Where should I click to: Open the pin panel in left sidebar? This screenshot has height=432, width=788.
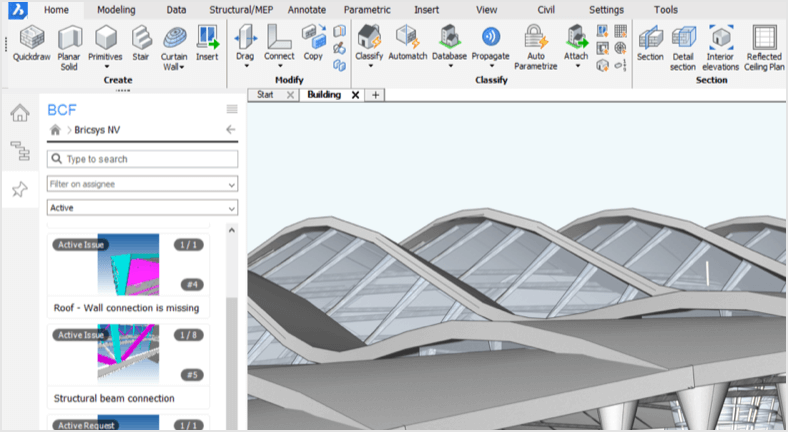(x=20, y=189)
